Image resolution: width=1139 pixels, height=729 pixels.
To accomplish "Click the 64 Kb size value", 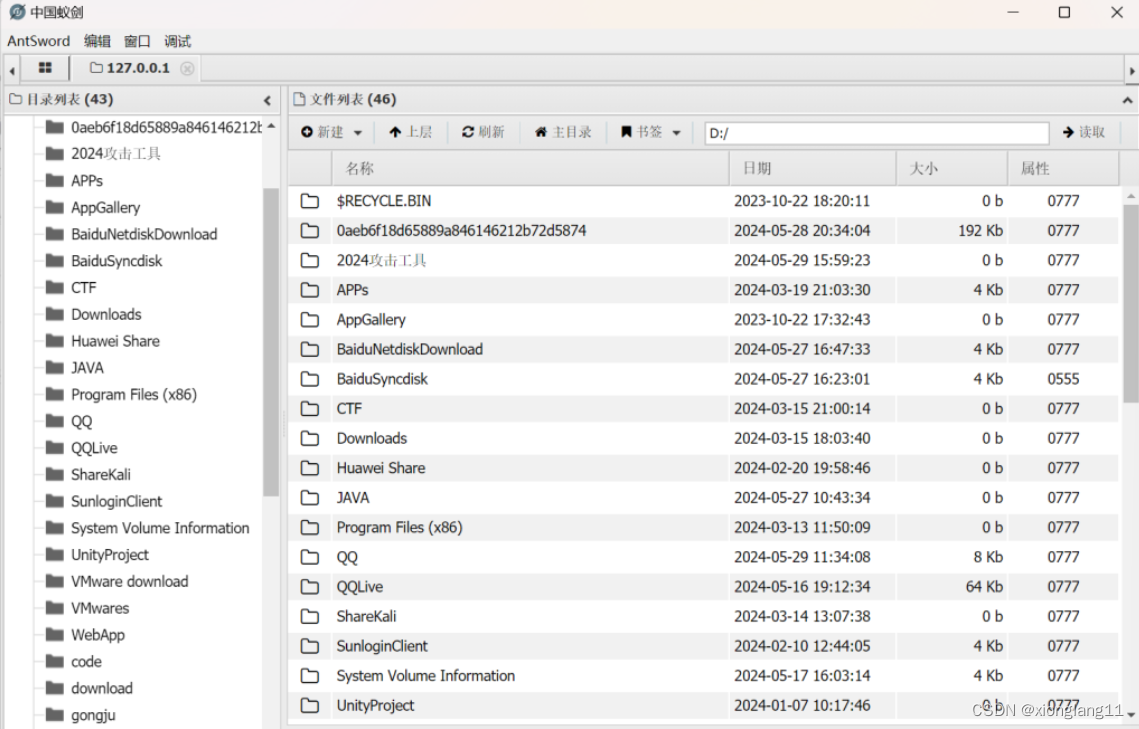I will (984, 587).
